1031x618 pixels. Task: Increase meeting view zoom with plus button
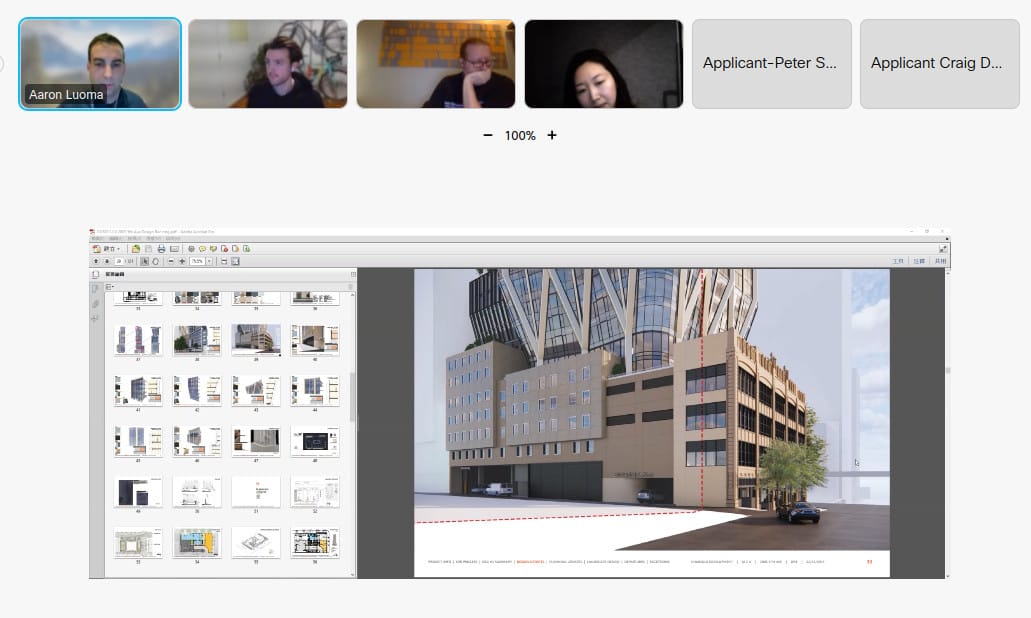click(x=552, y=135)
